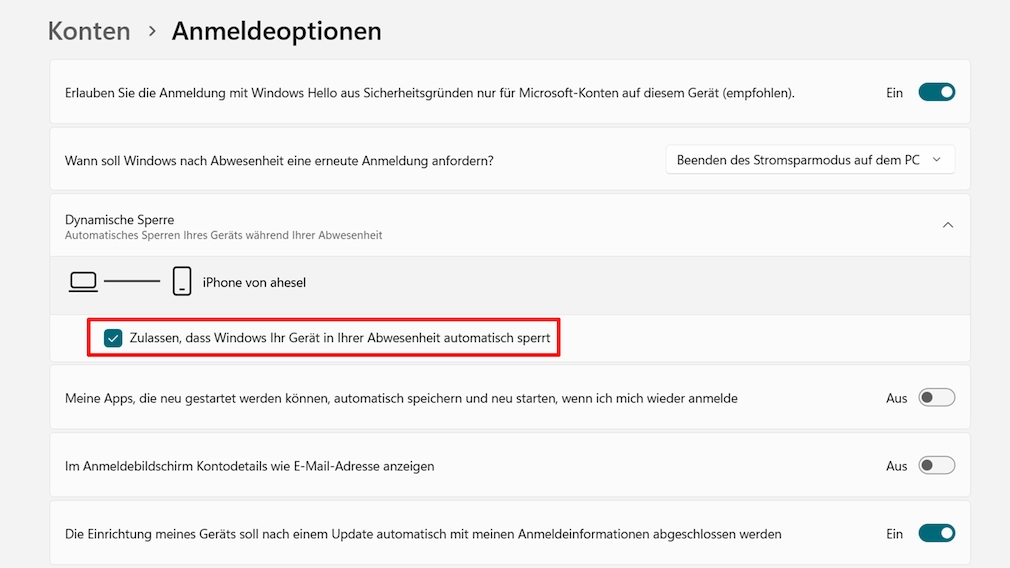Click the dropdown arrow for re-login requirement
Image resolution: width=1010 pixels, height=568 pixels.
click(937, 160)
